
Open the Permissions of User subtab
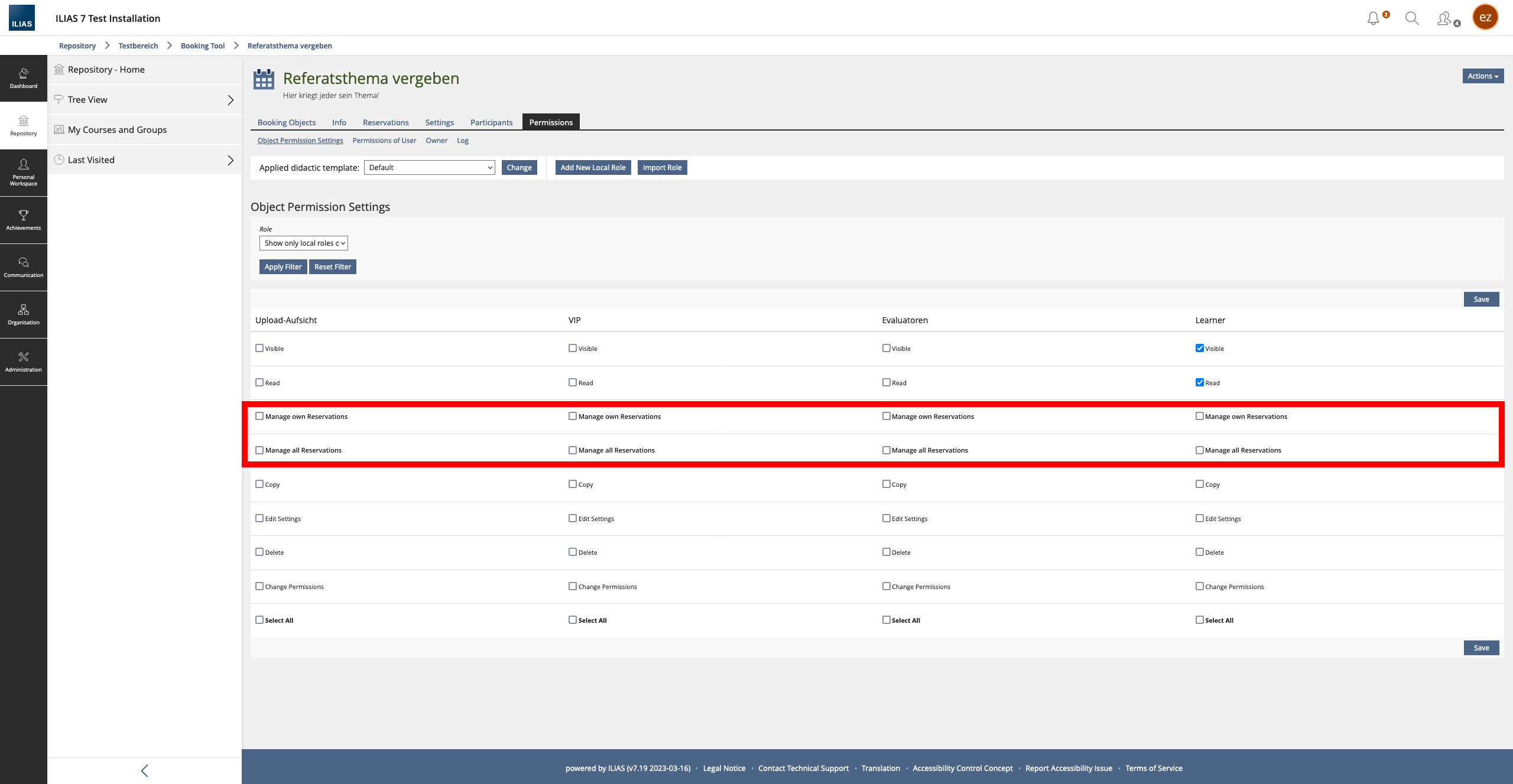click(x=384, y=141)
